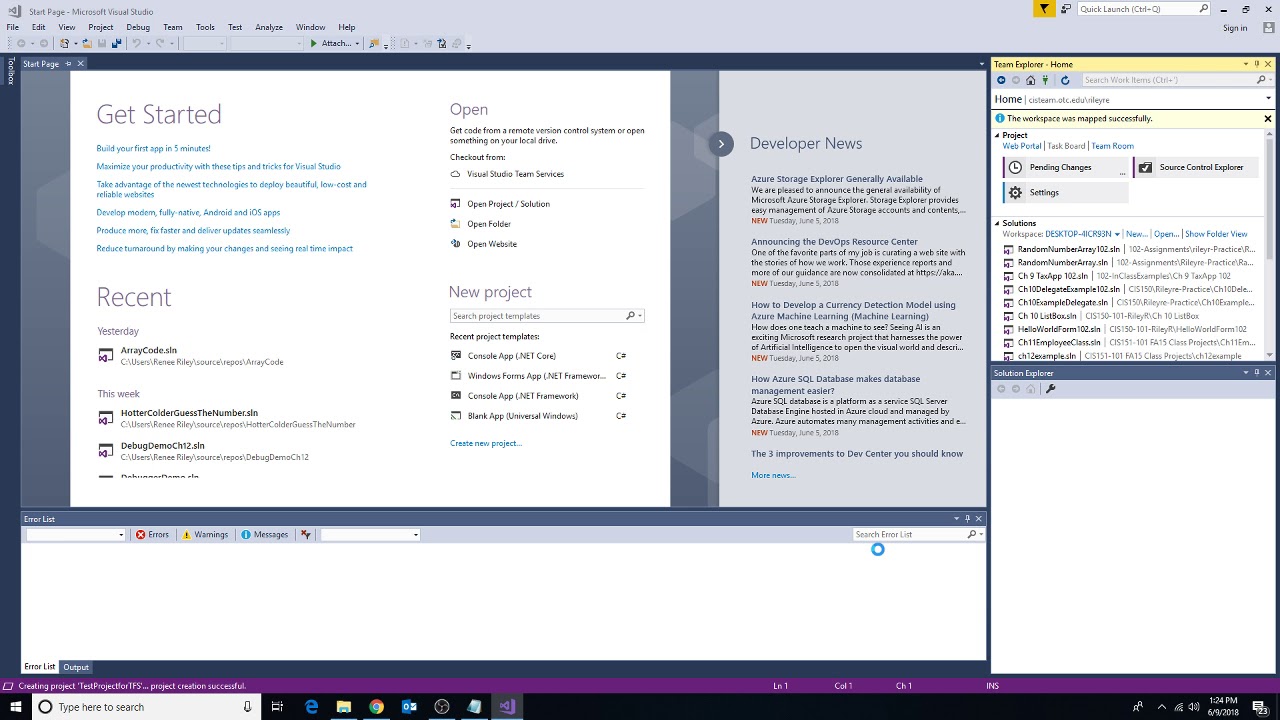Click the Open File toolbar icon
The image size is (1280, 720).
click(87, 43)
